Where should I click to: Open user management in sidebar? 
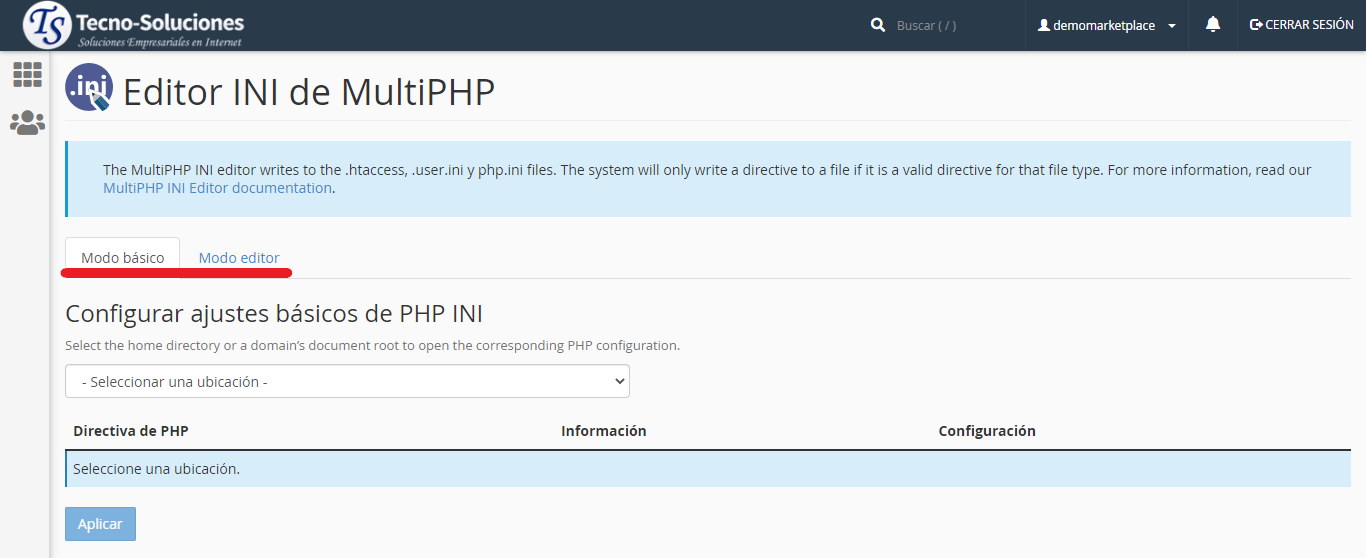(x=27, y=123)
